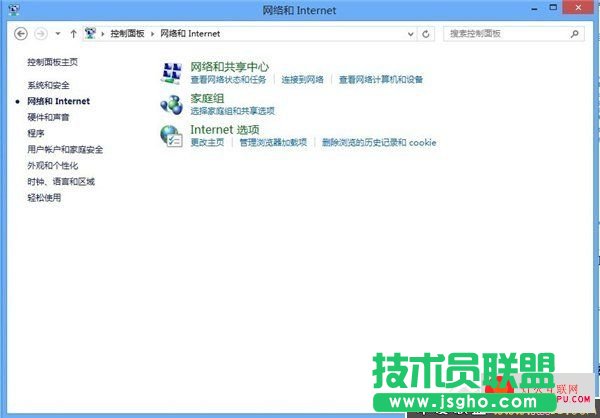Select 网络和 Internet in the address breadcrumb
600x418 pixels.
click(190, 34)
